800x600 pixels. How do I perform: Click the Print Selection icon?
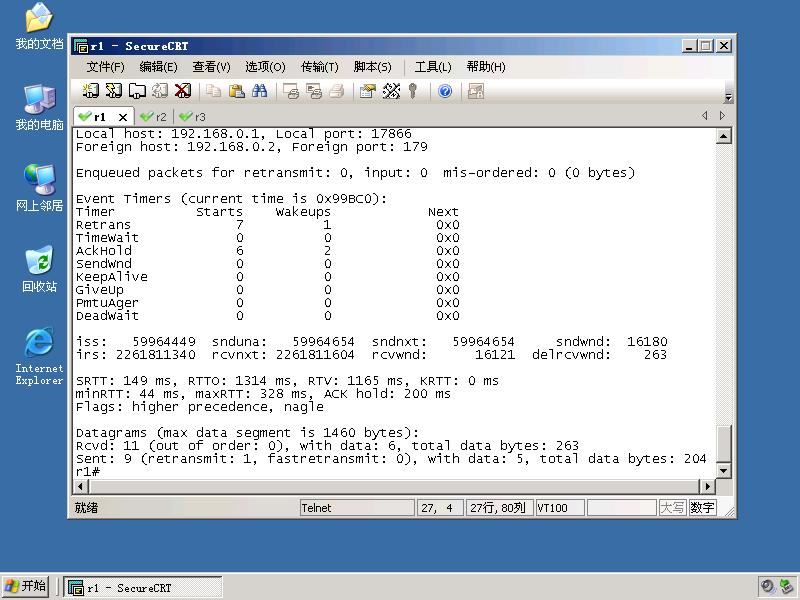pyautogui.click(x=313, y=91)
